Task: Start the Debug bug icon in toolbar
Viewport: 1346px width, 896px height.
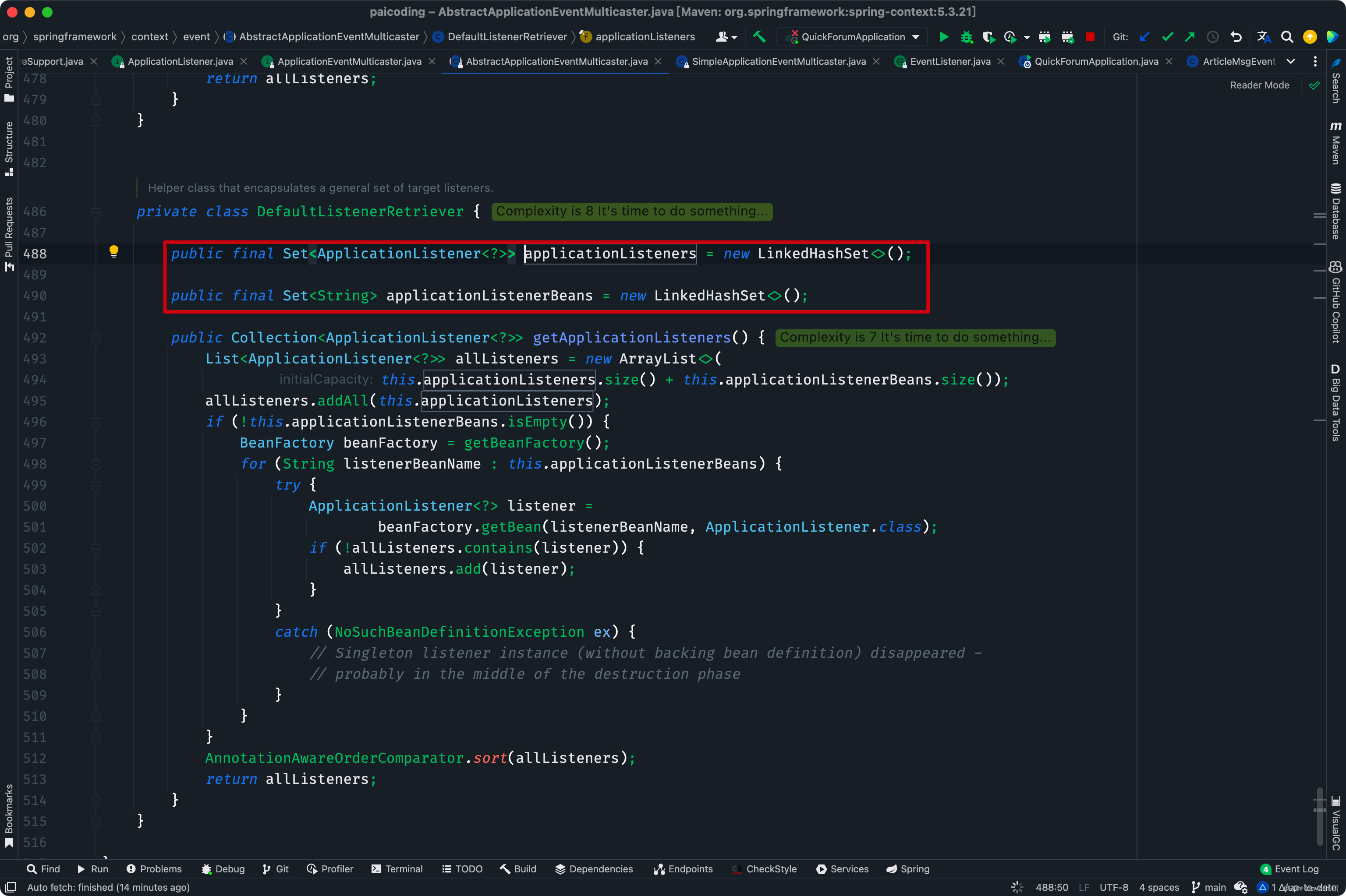Action: (x=966, y=37)
